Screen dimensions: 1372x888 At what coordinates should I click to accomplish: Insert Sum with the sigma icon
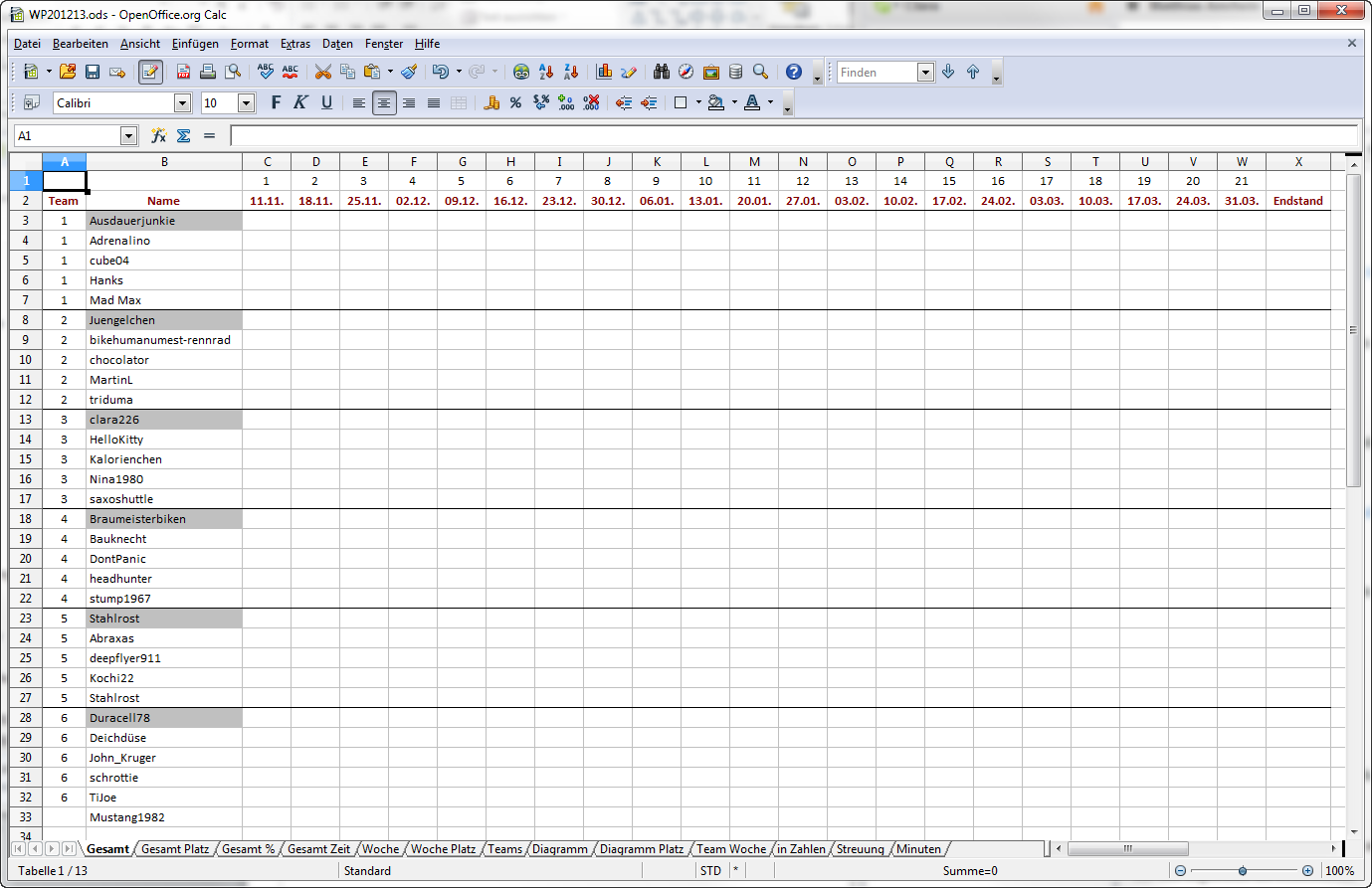(x=183, y=135)
